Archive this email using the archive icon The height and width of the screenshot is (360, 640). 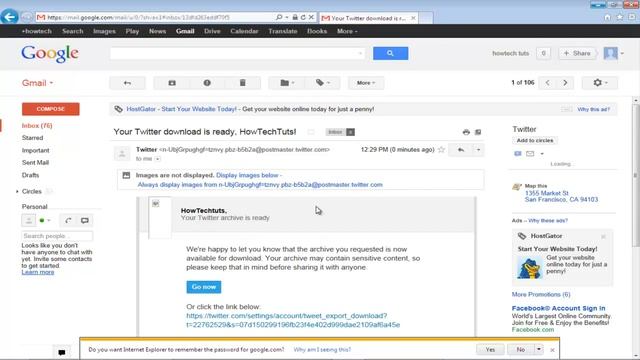172,83
